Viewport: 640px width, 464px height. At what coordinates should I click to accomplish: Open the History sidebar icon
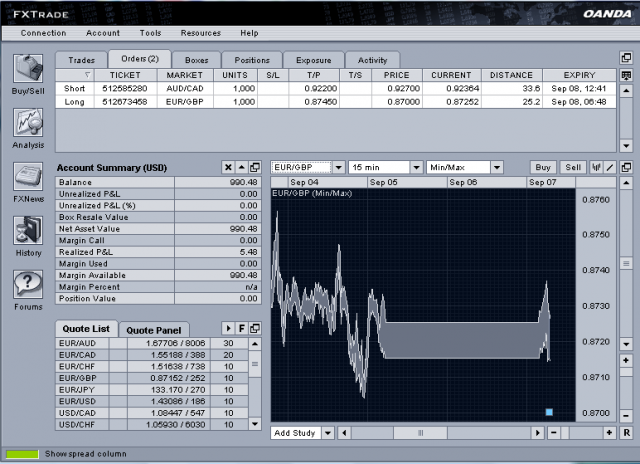click(28, 231)
